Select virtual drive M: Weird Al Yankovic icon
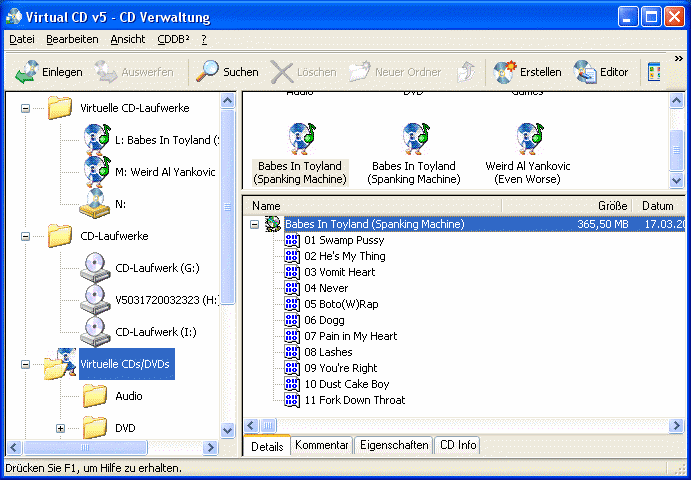Viewport: 691px width, 480px height. click(97, 171)
